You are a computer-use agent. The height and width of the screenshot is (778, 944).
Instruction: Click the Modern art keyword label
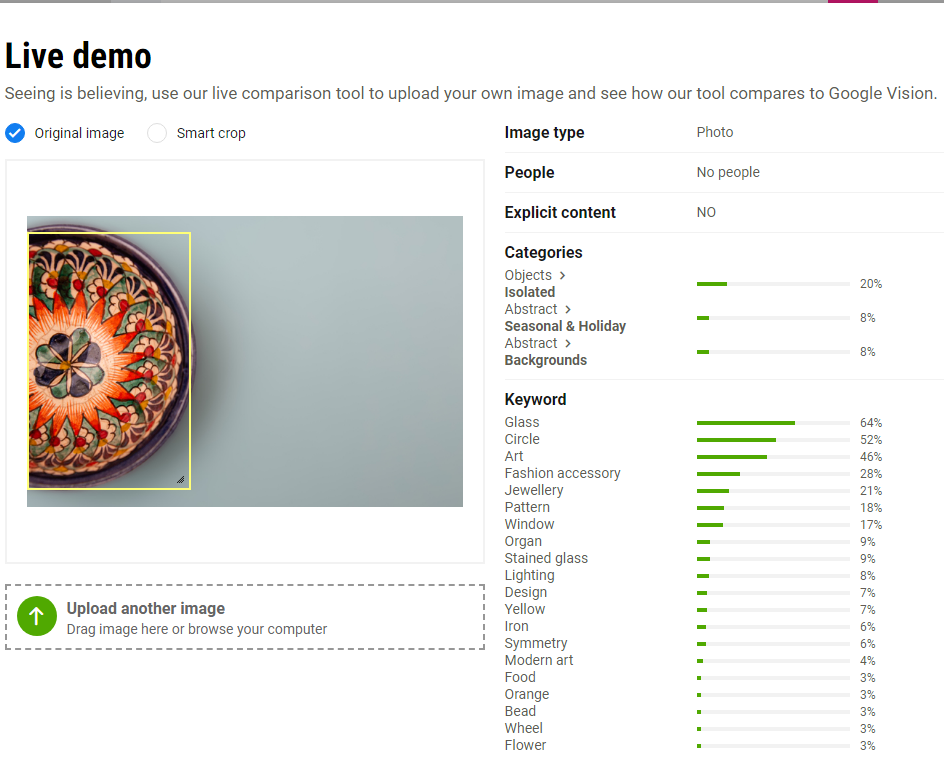(x=539, y=660)
